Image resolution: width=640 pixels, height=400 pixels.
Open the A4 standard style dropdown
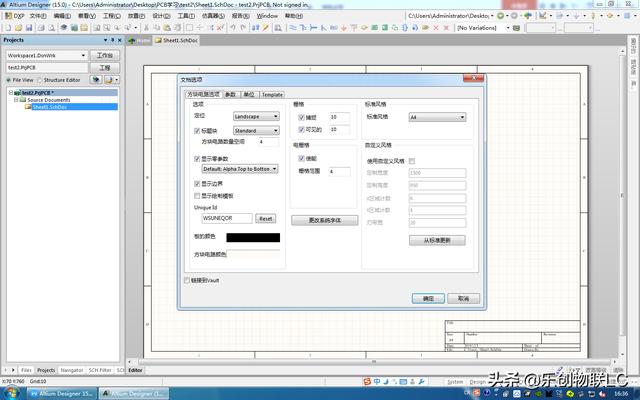pyautogui.click(x=437, y=117)
